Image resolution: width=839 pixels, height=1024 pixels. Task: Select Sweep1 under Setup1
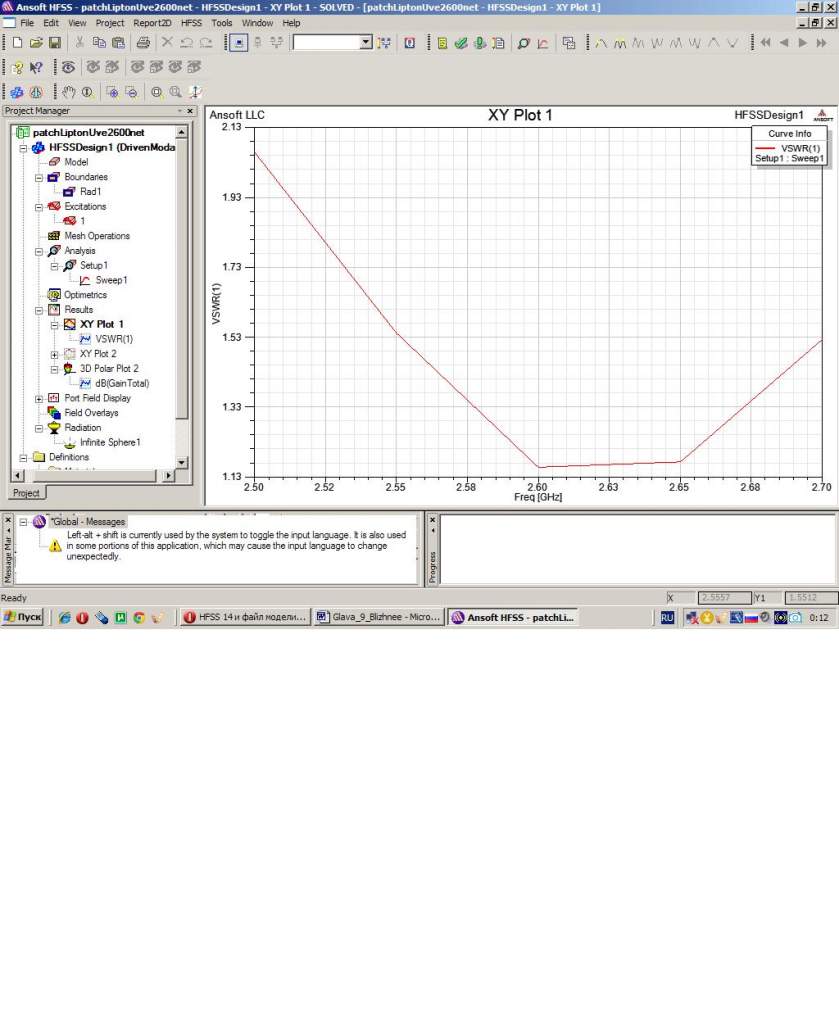(x=112, y=280)
